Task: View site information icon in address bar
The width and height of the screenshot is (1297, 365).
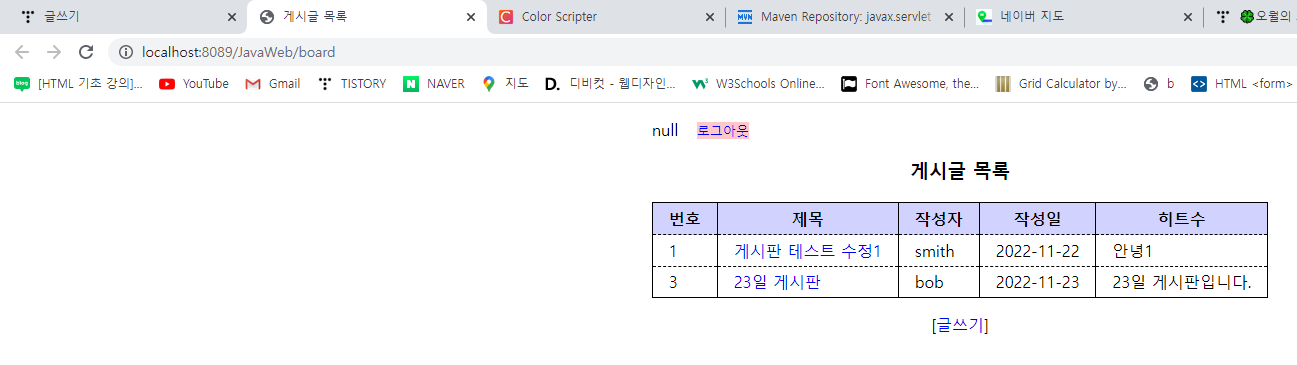Action: pyautogui.click(x=125, y=52)
